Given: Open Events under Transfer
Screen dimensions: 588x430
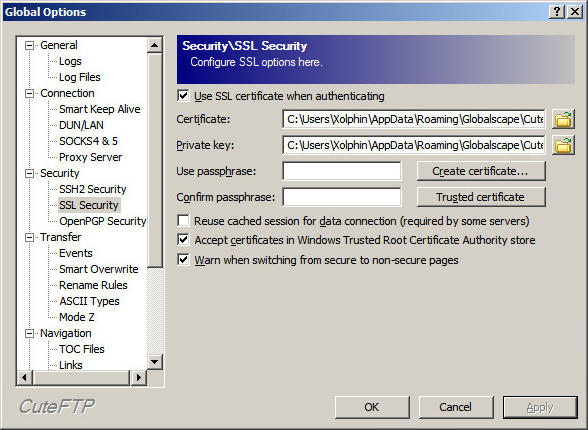Looking at the screenshot, I should [x=76, y=253].
